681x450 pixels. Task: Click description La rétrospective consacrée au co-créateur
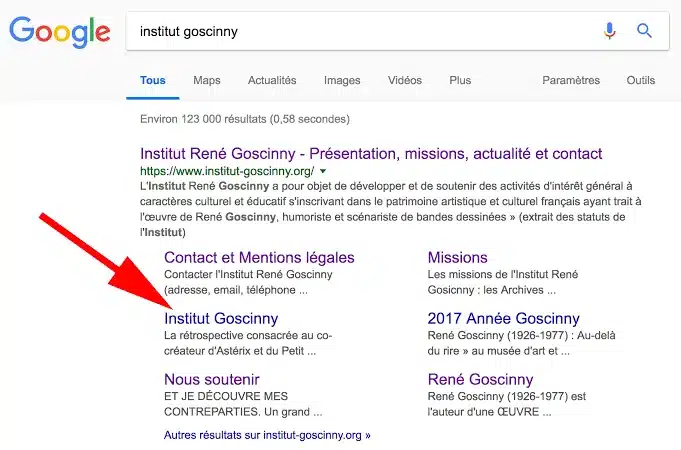coord(248,343)
